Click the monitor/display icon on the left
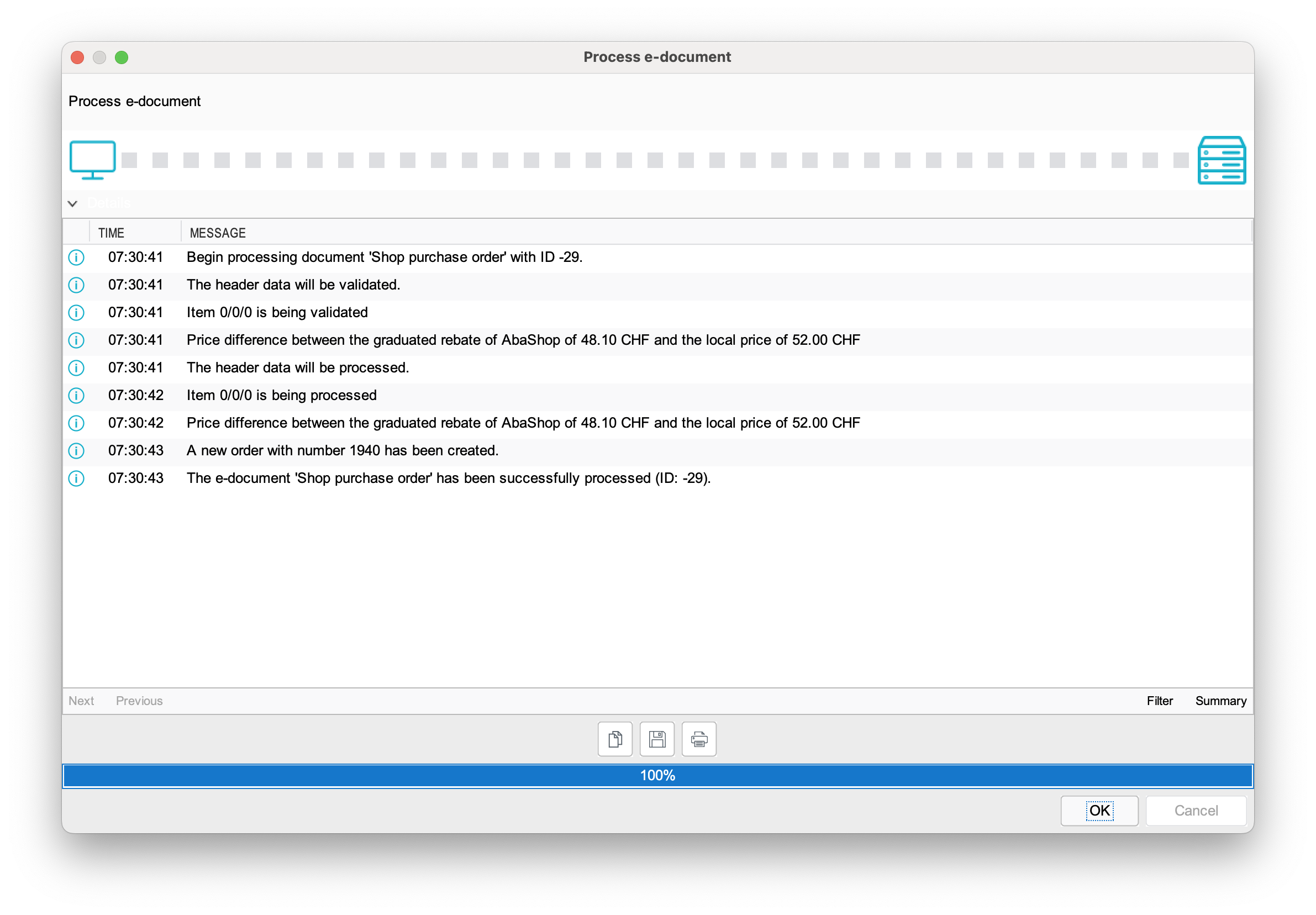Image resolution: width=1316 pixels, height=915 pixels. (92, 158)
